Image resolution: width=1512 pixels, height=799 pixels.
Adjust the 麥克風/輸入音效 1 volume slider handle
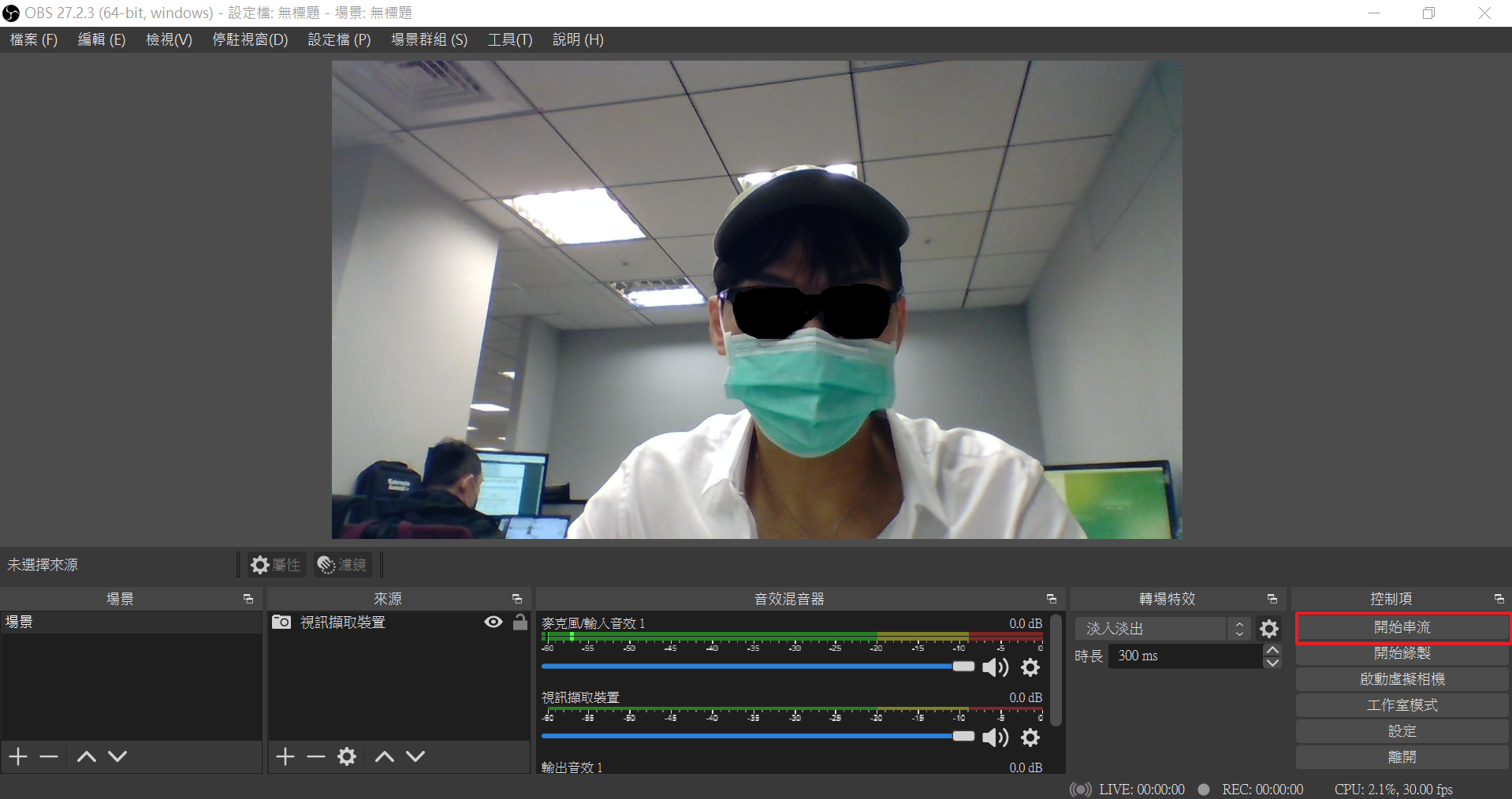(x=963, y=667)
